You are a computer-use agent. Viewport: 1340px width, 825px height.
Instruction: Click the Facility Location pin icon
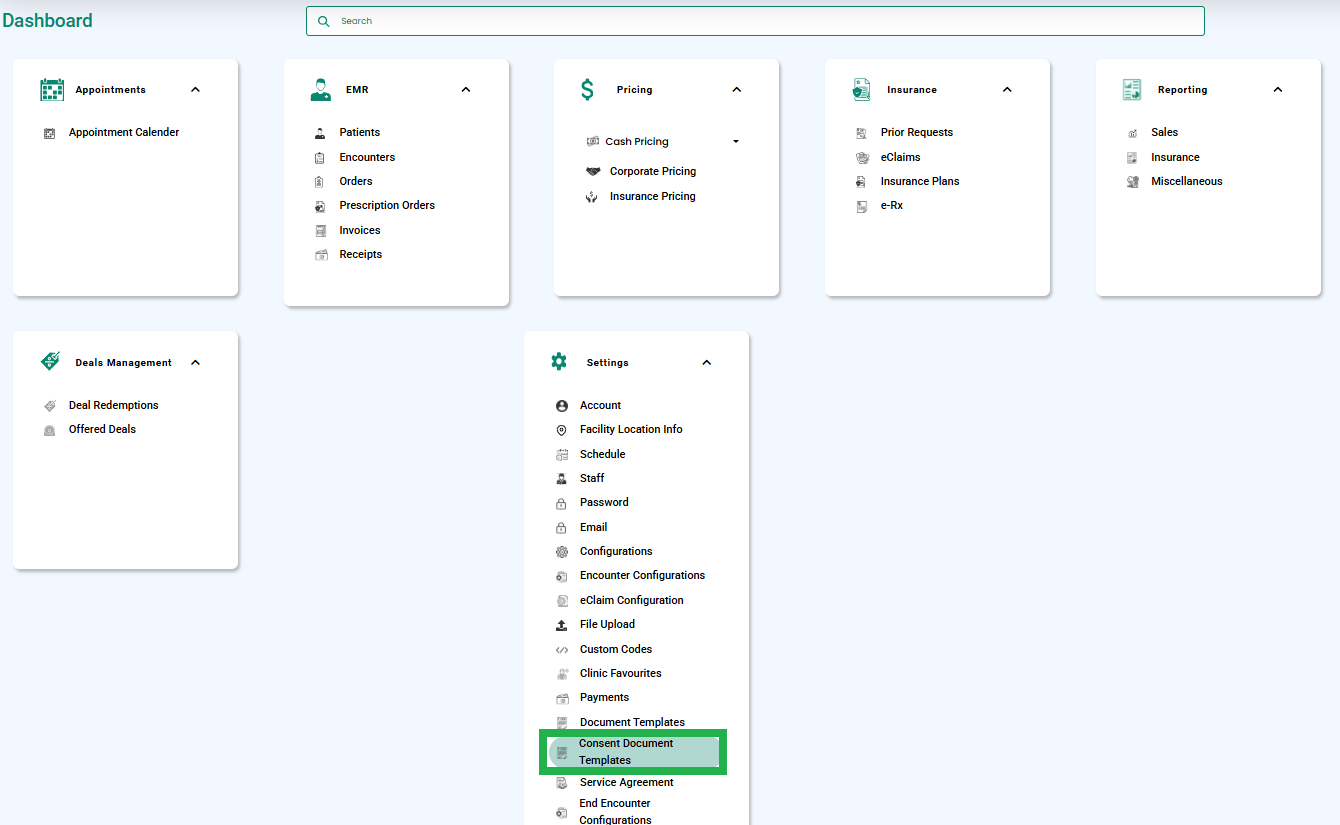pos(562,430)
